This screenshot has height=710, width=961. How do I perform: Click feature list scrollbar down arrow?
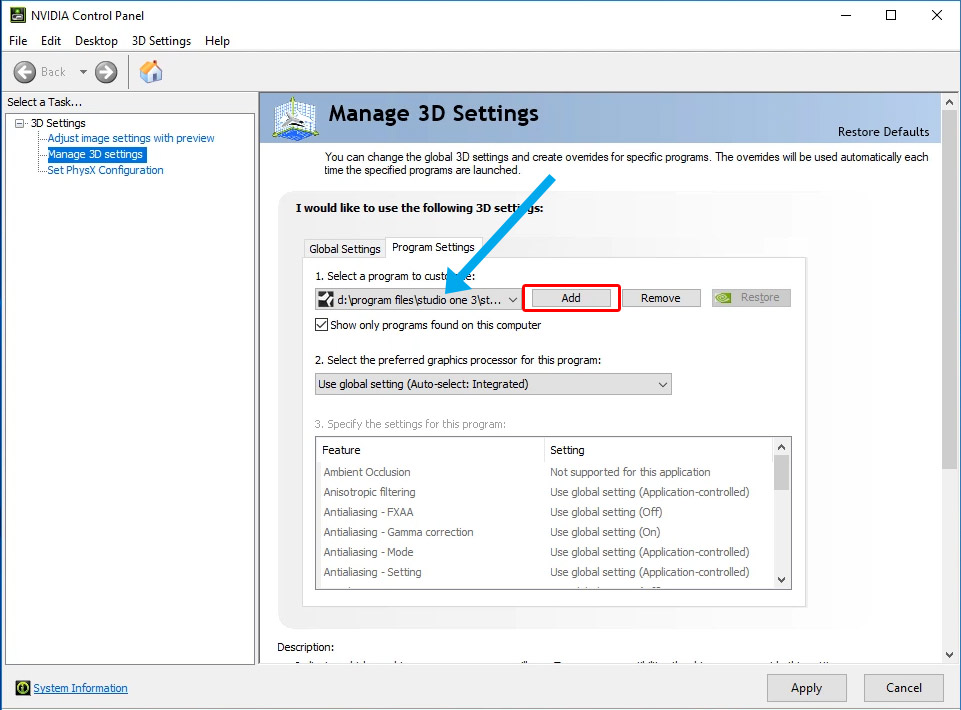[x=781, y=579]
